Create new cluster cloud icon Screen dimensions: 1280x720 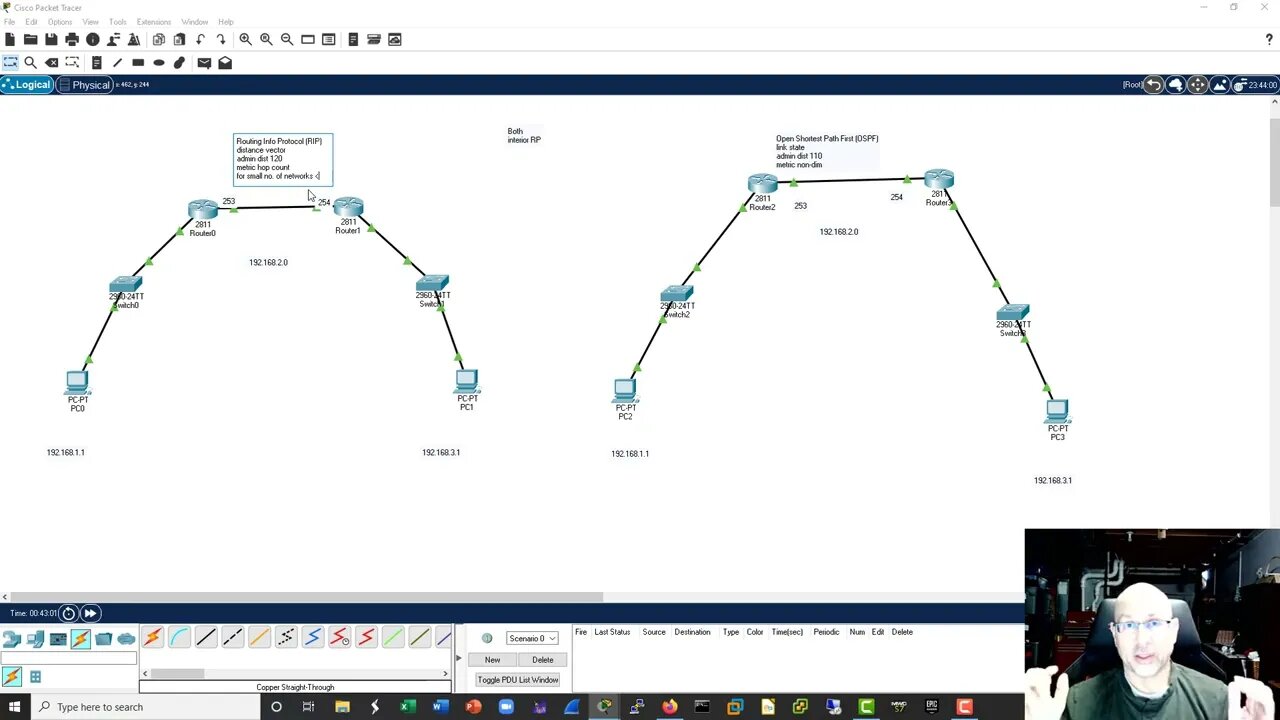point(1176,85)
